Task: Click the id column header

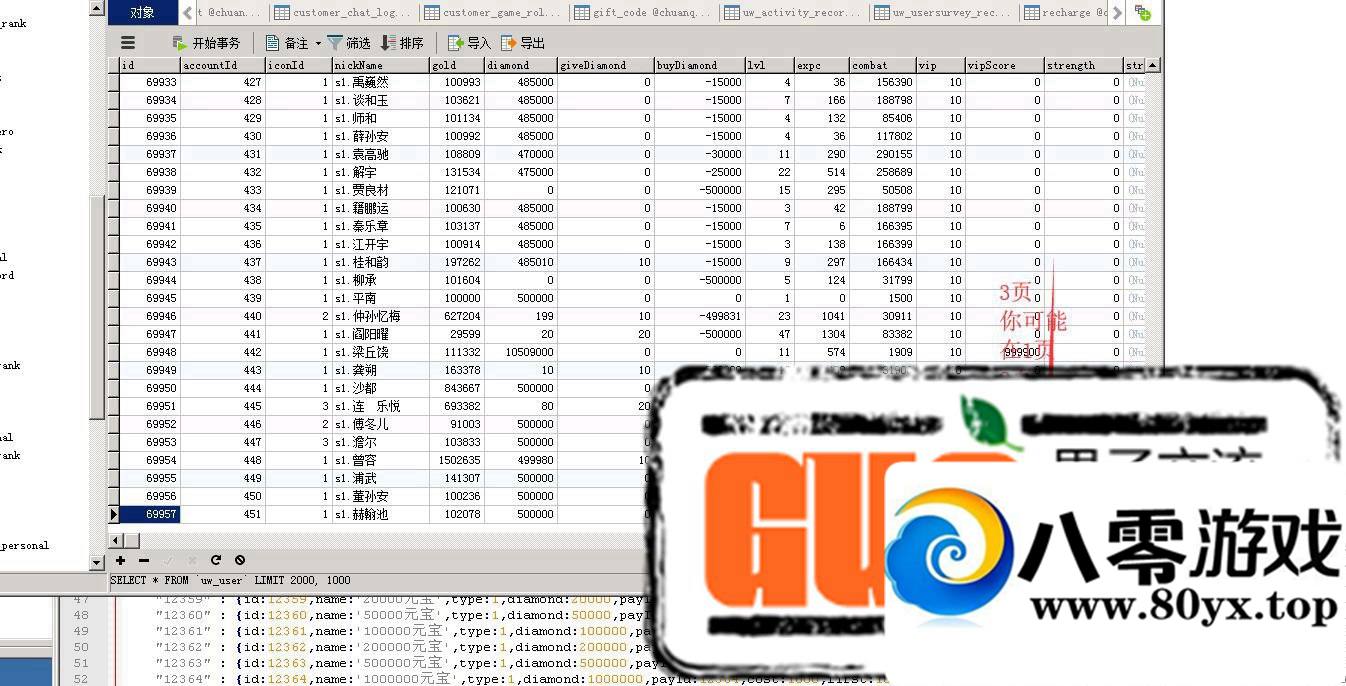Action: (x=149, y=65)
